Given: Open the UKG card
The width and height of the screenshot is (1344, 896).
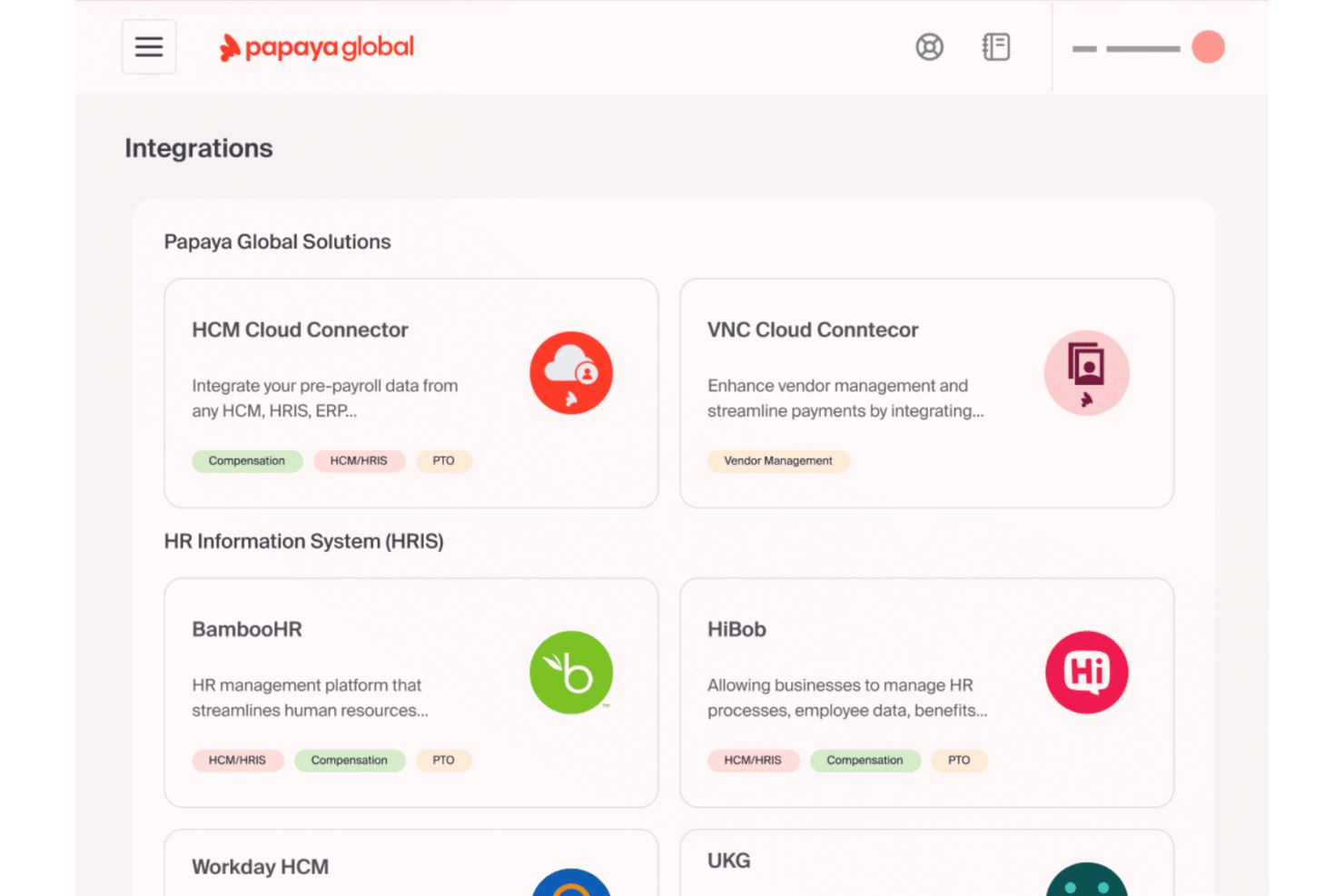Looking at the screenshot, I should [x=927, y=862].
